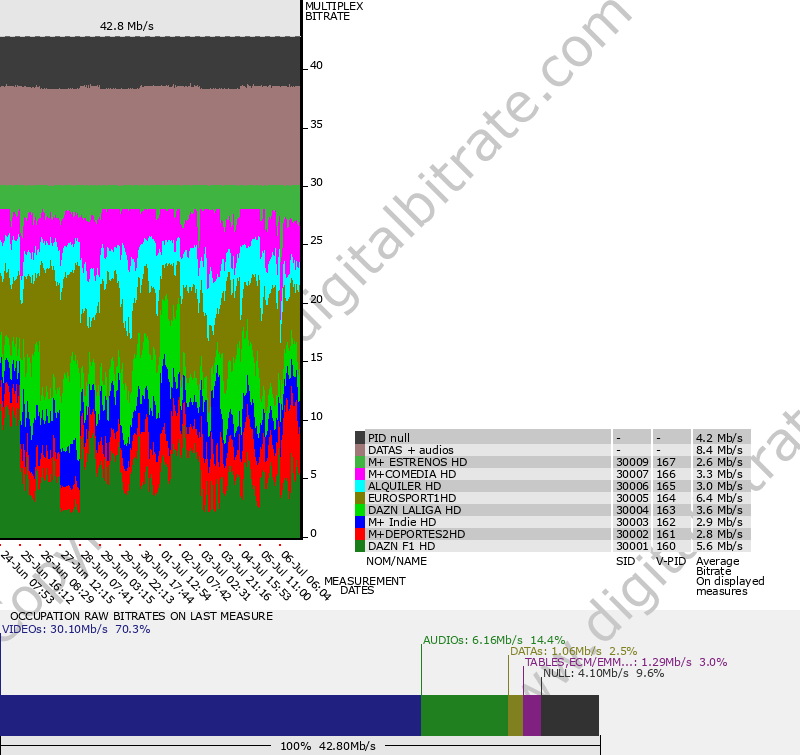Click the TABLES,ECM/EMM 1.29Mb/s label
The image size is (800, 755).
pyautogui.click(x=626, y=662)
